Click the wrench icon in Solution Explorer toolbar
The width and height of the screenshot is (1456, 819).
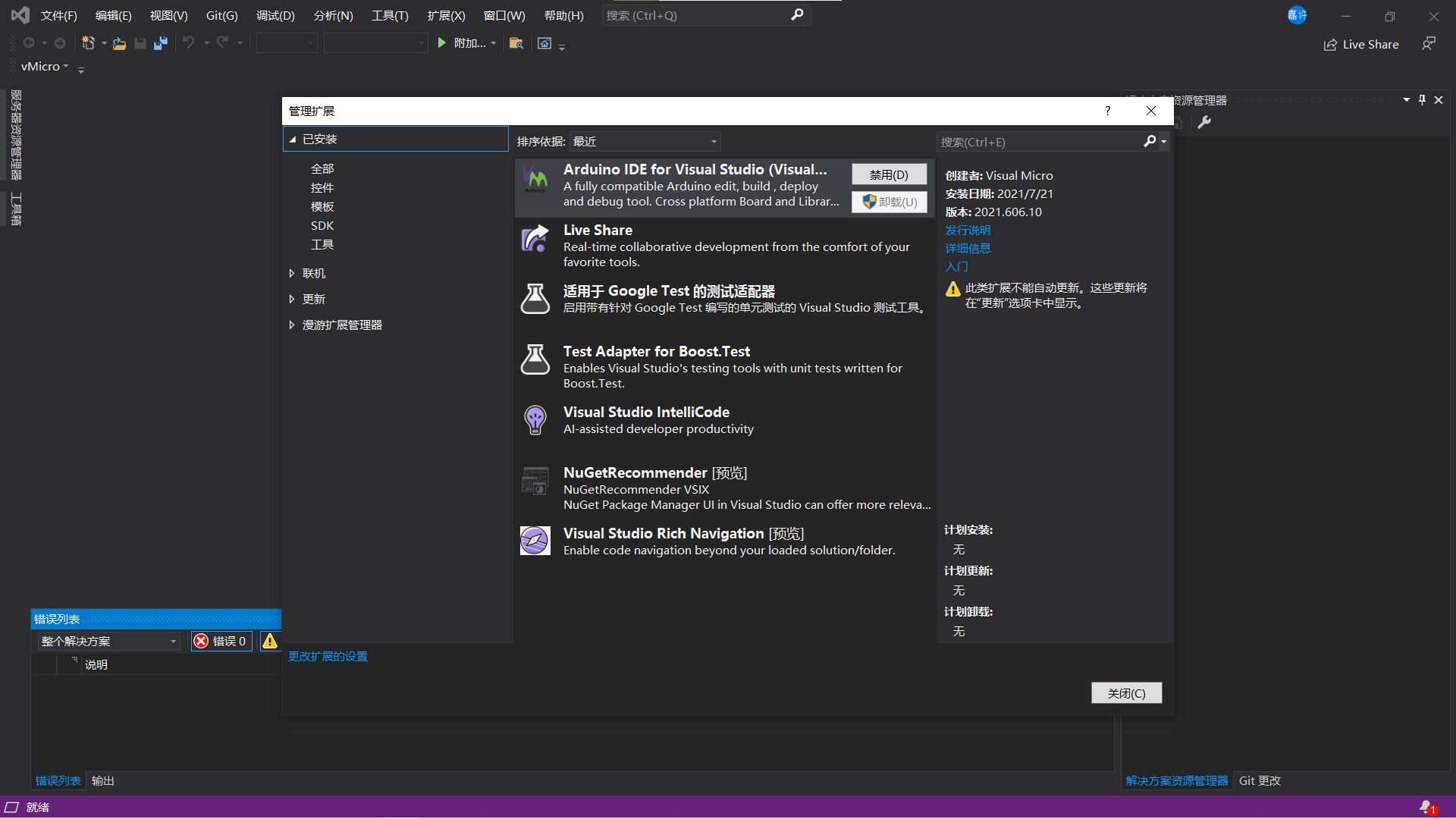tap(1204, 122)
